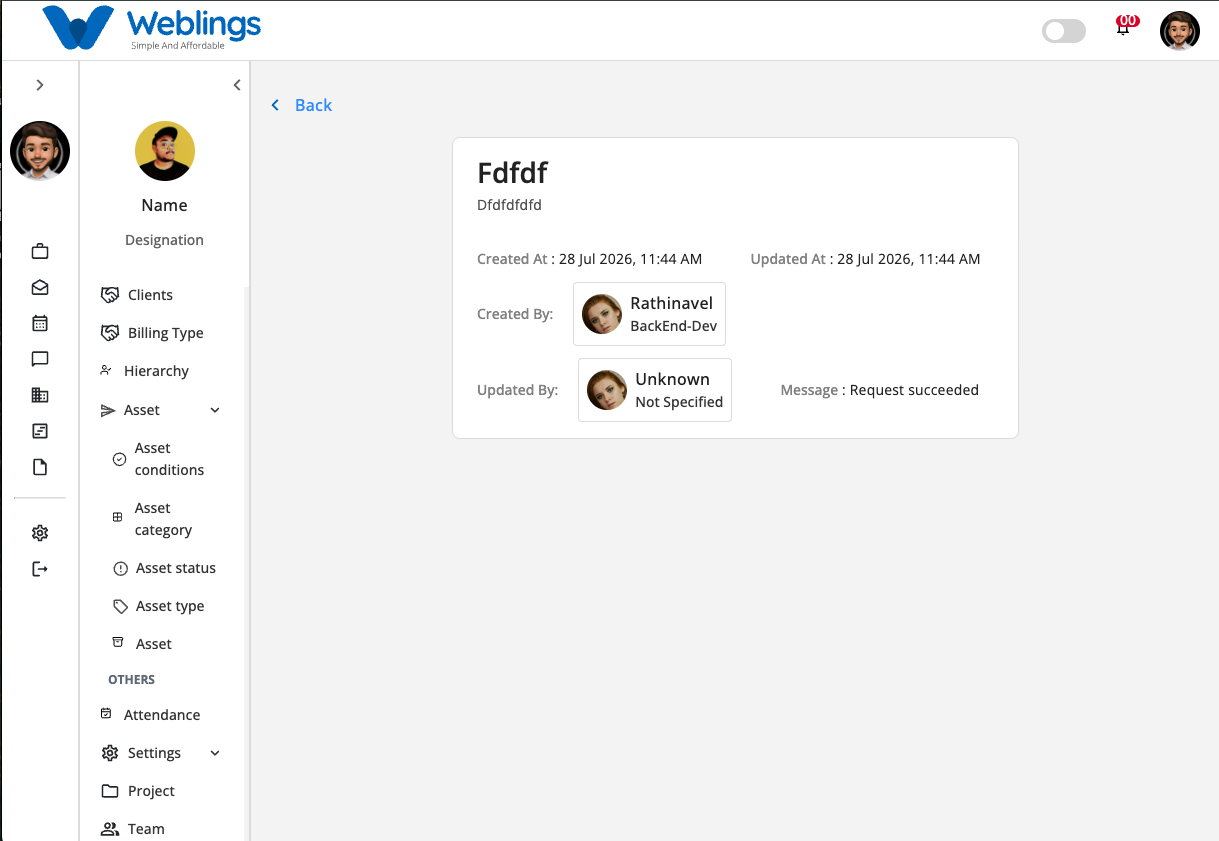Image resolution: width=1219 pixels, height=841 pixels.
Task: Click the grid icon beside Asset category
Action: [117, 517]
